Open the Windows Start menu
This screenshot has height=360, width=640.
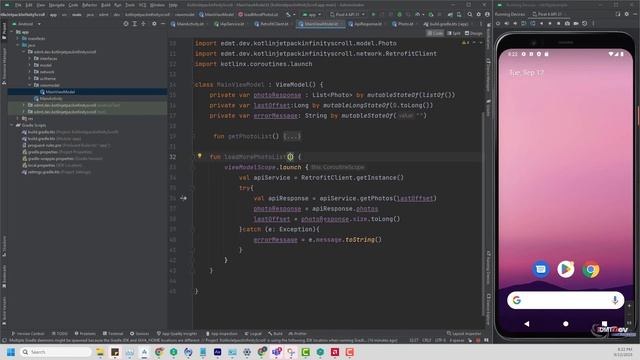[x=11, y=352]
